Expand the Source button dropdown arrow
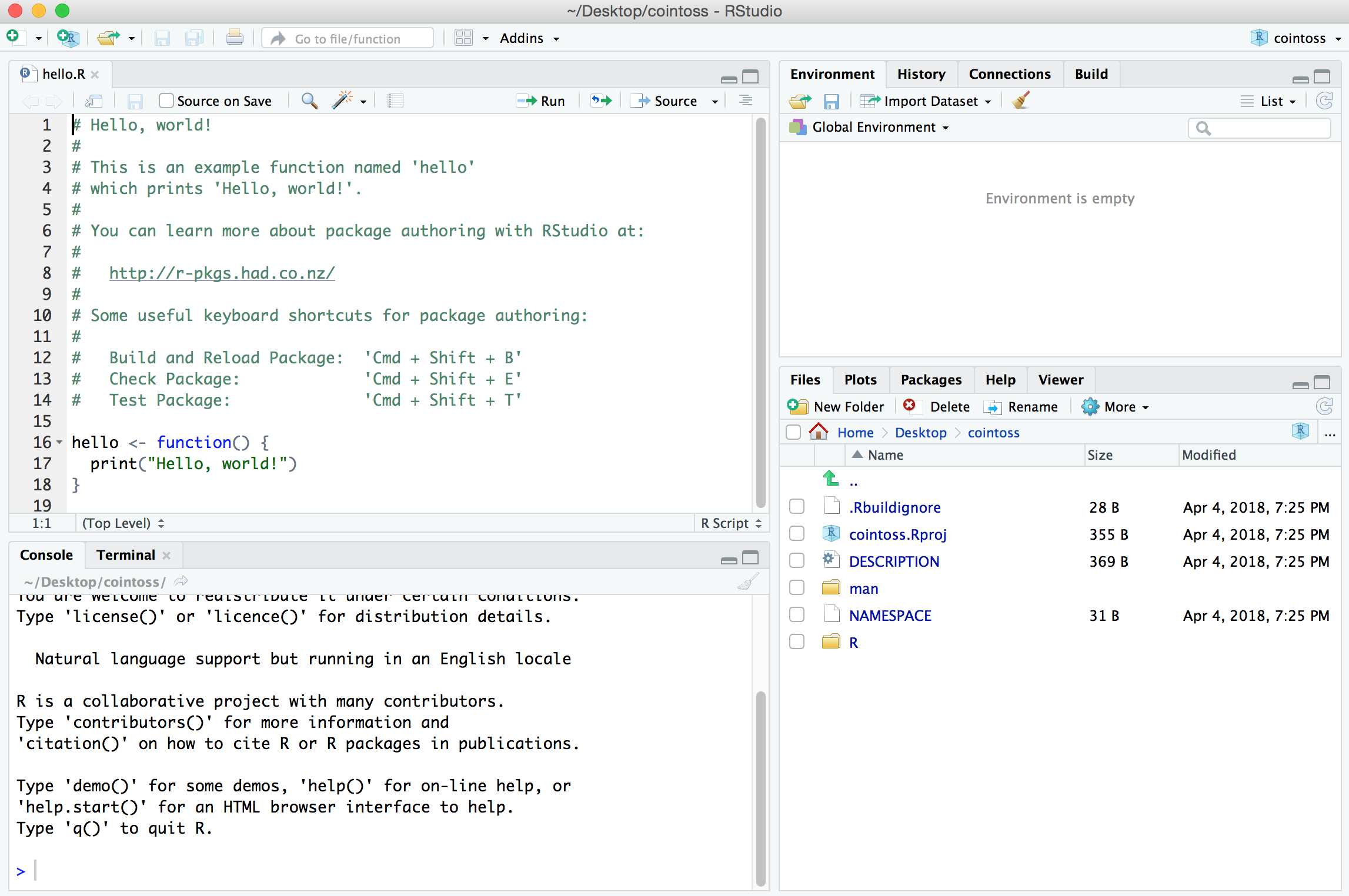 pos(715,102)
